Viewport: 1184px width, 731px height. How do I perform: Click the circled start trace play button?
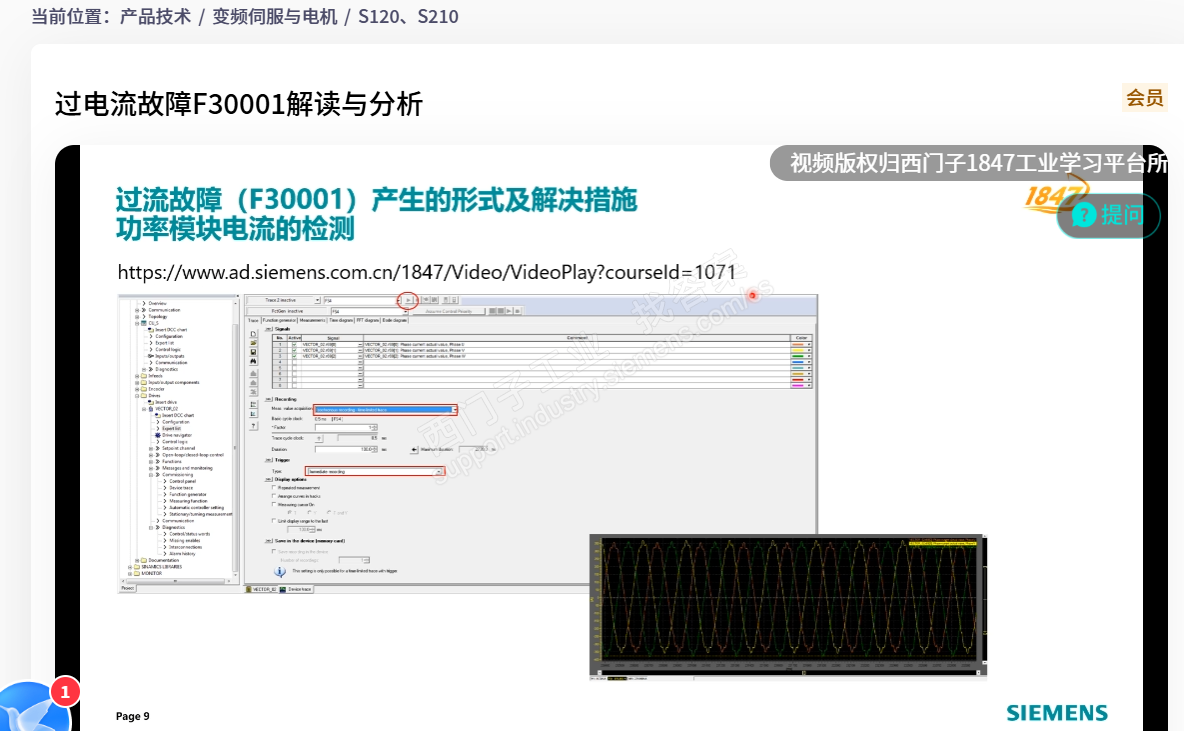[409, 300]
